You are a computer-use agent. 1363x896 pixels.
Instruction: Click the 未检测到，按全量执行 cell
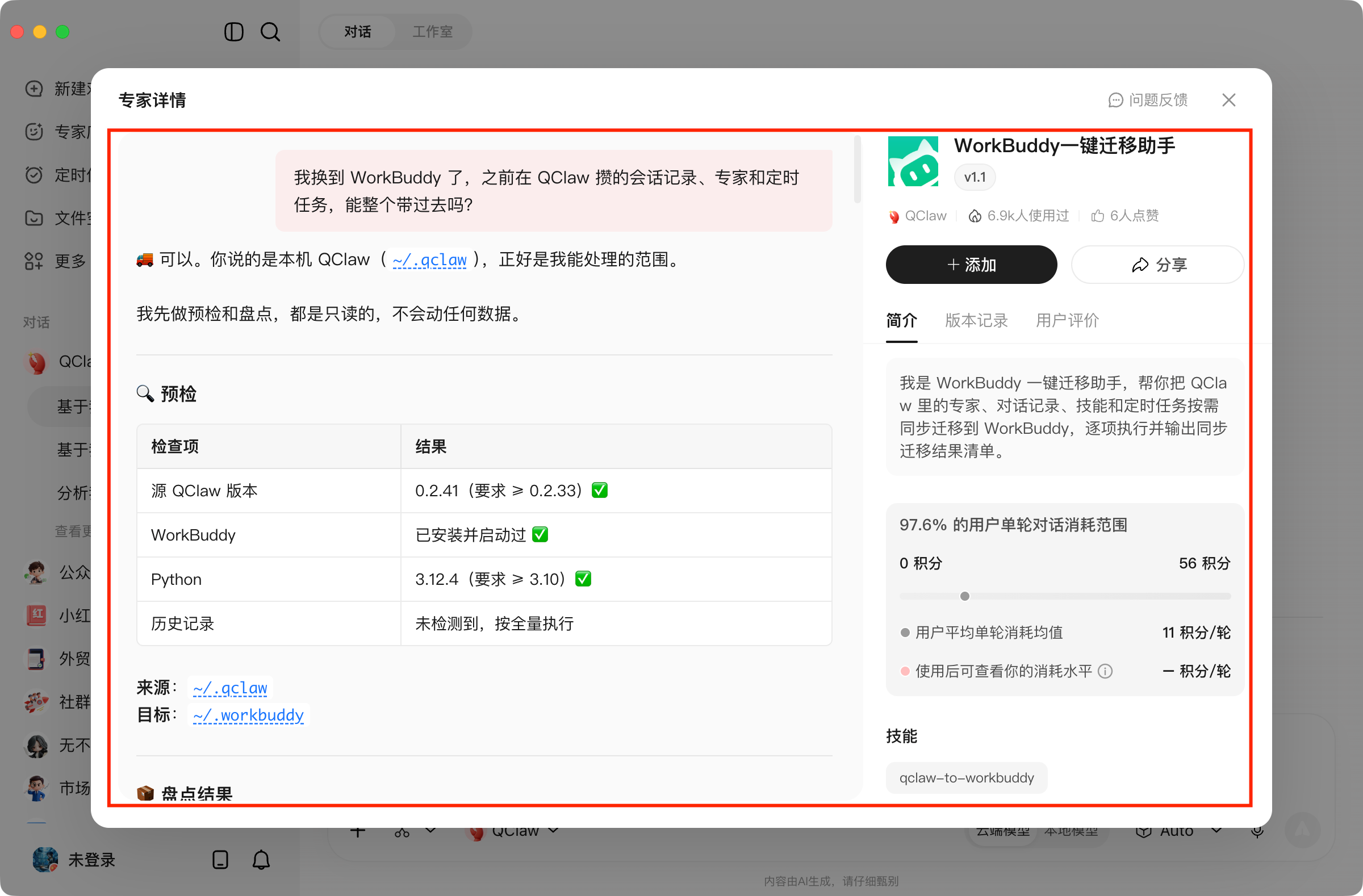pyautogui.click(x=616, y=624)
